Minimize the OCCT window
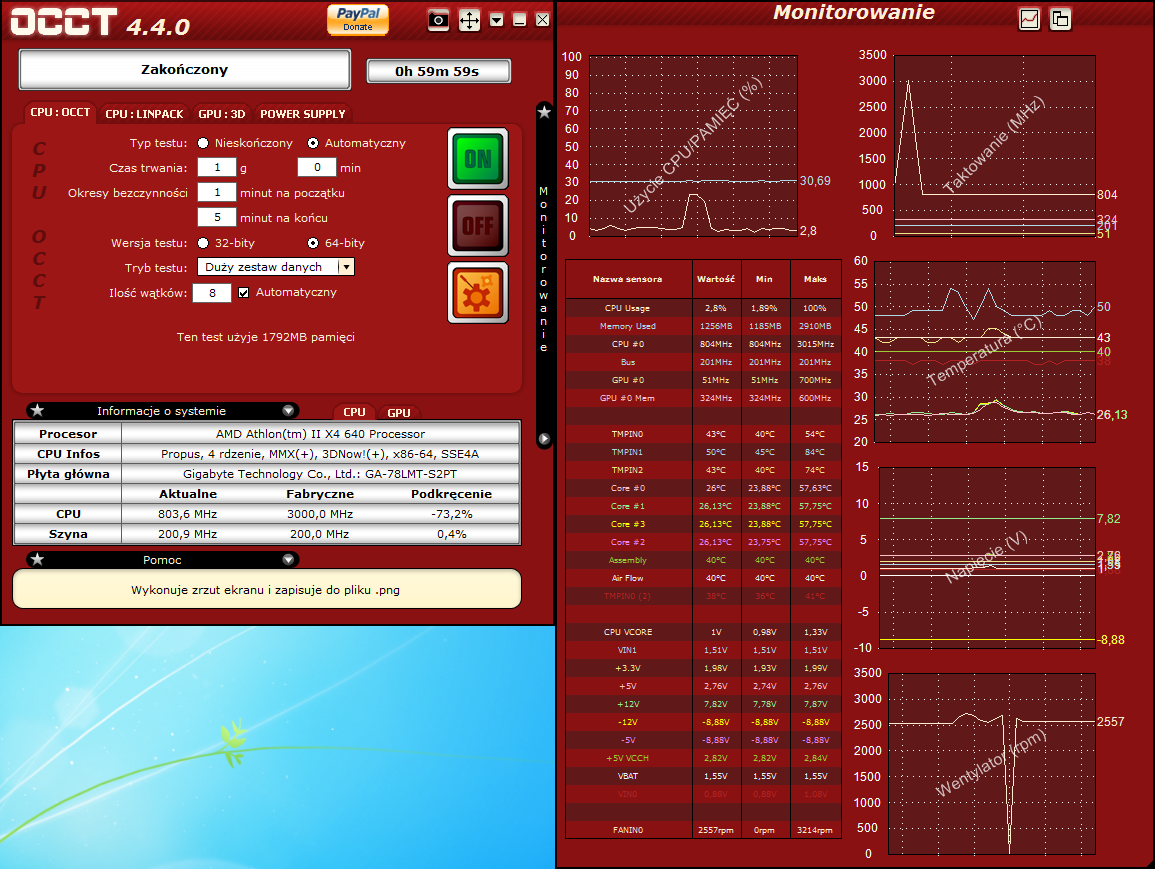 click(519, 20)
